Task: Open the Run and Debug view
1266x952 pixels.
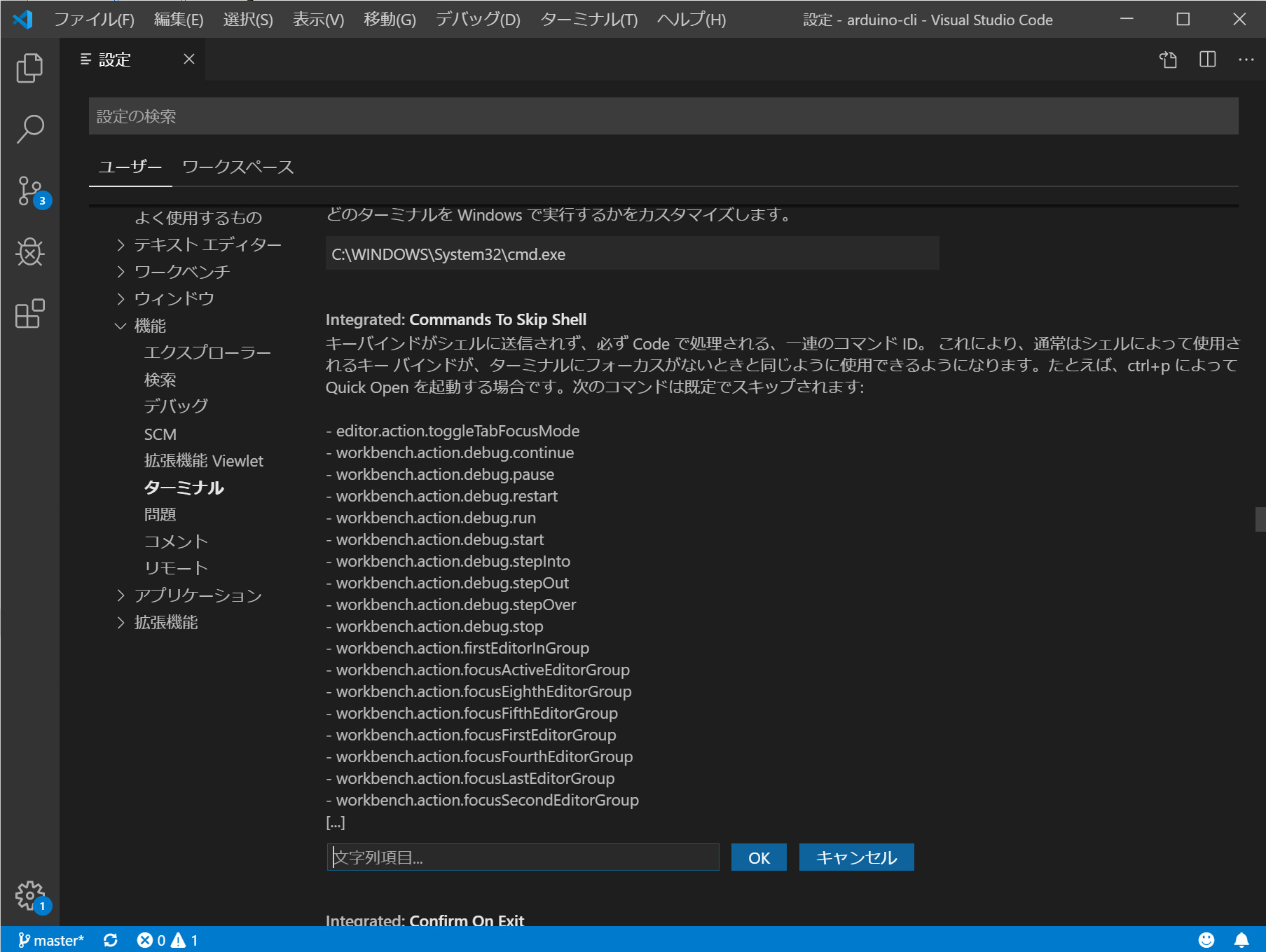Action: tap(29, 252)
